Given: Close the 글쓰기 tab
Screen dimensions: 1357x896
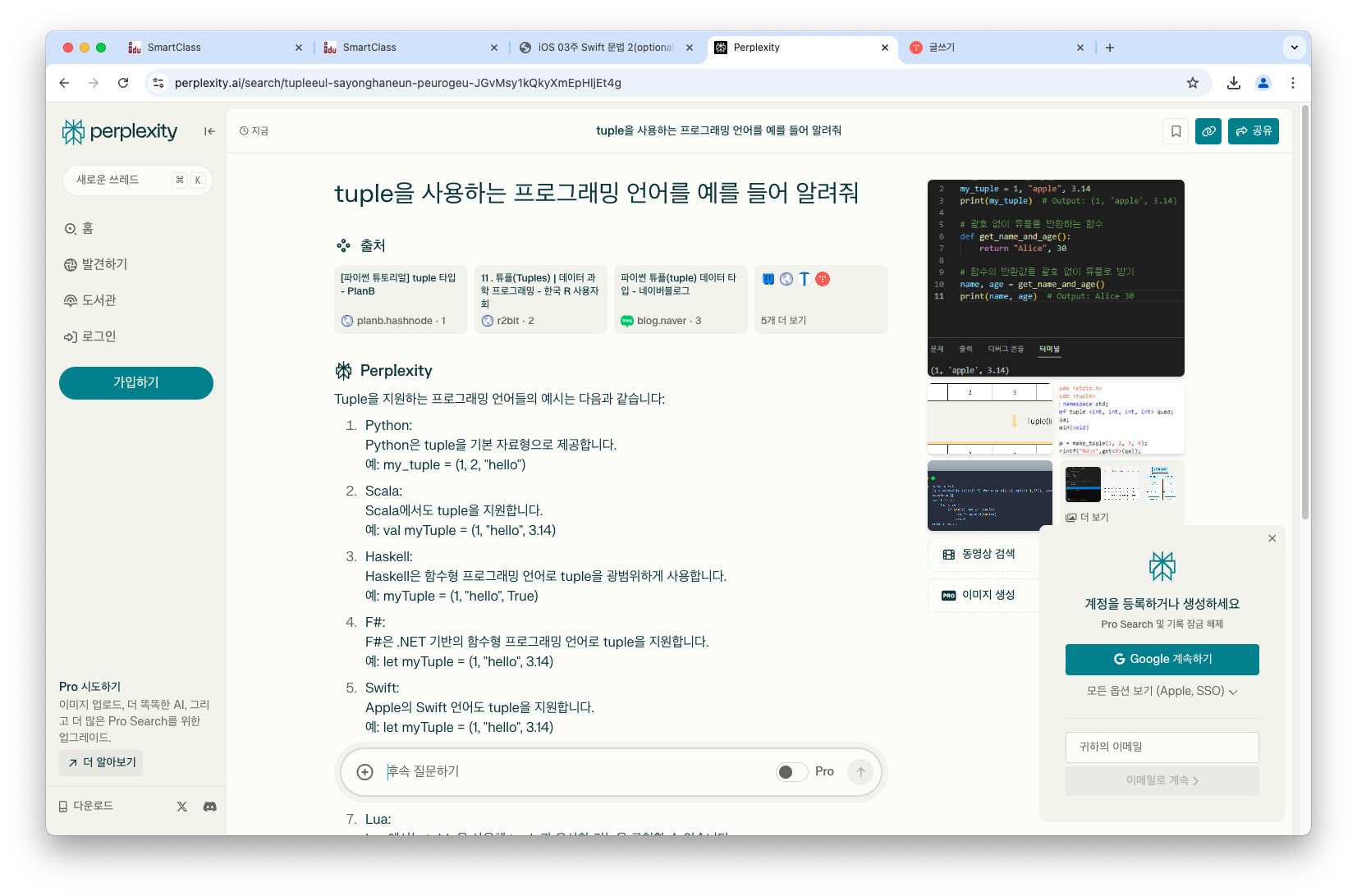Looking at the screenshot, I should (1080, 48).
